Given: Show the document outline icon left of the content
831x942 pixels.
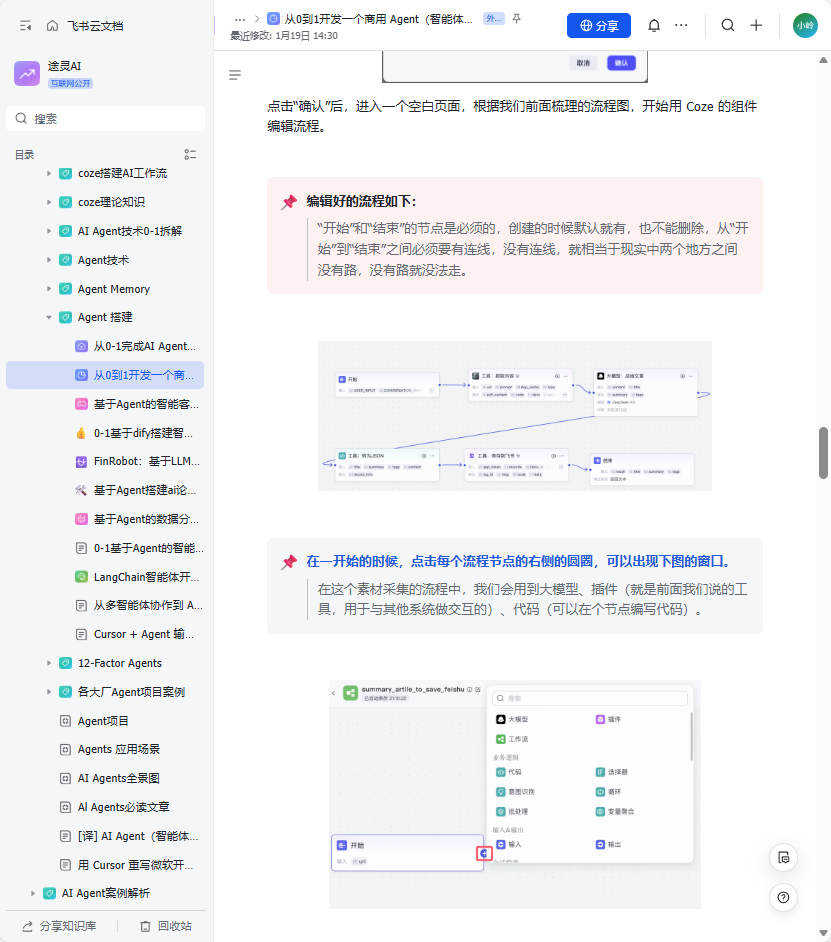Looking at the screenshot, I should (235, 75).
